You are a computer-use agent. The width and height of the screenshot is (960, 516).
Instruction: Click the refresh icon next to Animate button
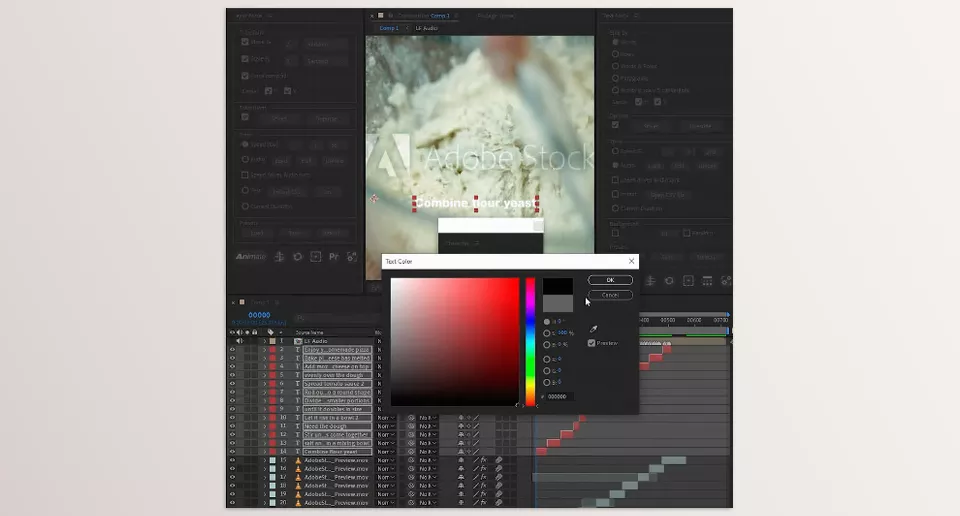pos(298,256)
